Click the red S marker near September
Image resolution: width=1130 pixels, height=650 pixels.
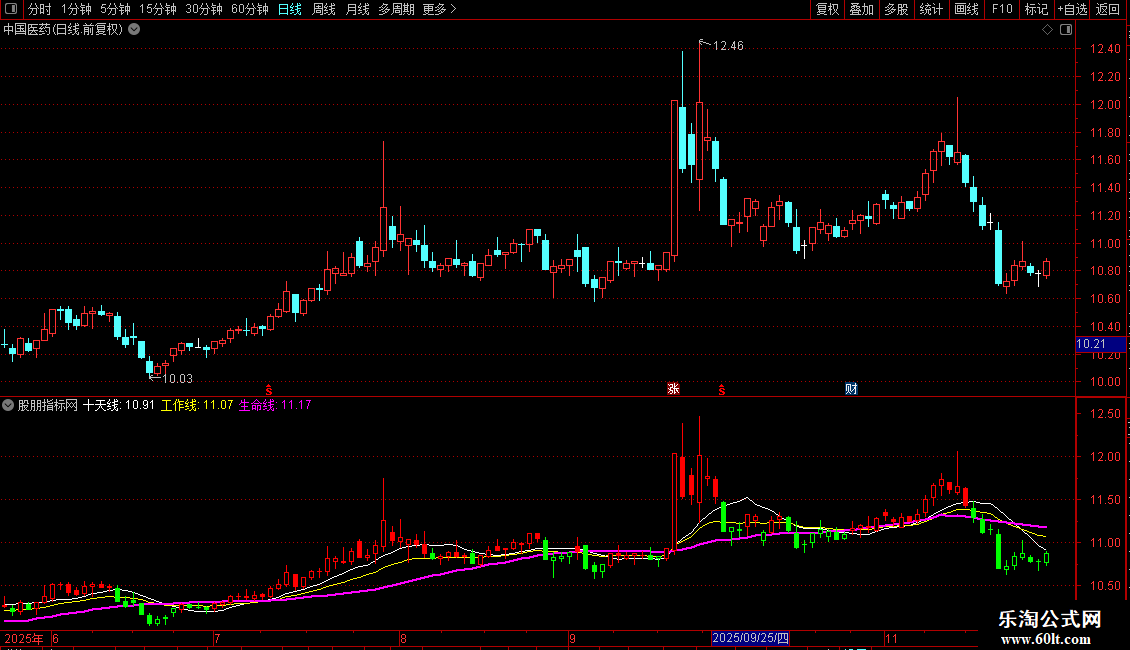[x=721, y=390]
